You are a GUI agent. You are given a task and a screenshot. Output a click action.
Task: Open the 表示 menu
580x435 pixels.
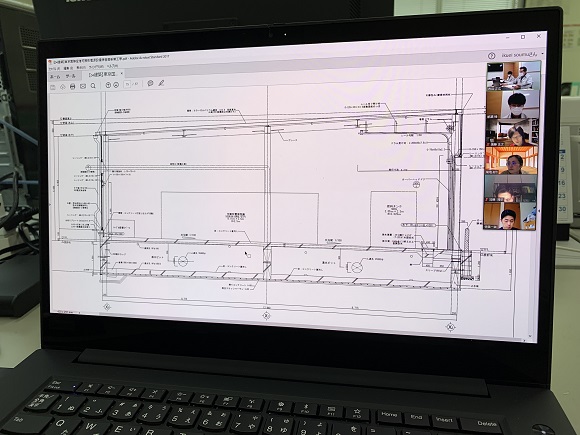point(81,68)
